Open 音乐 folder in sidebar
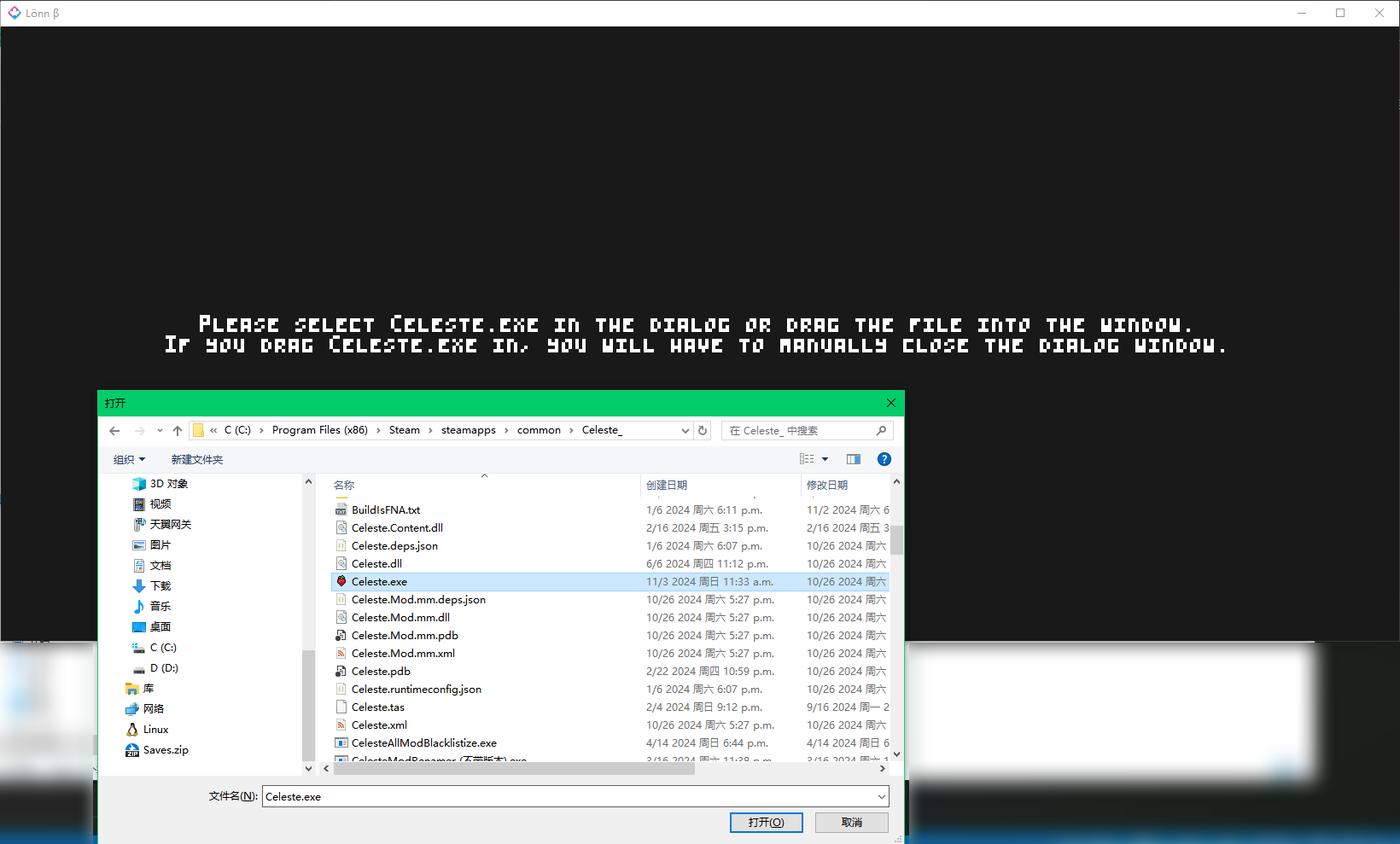 pos(152,607)
